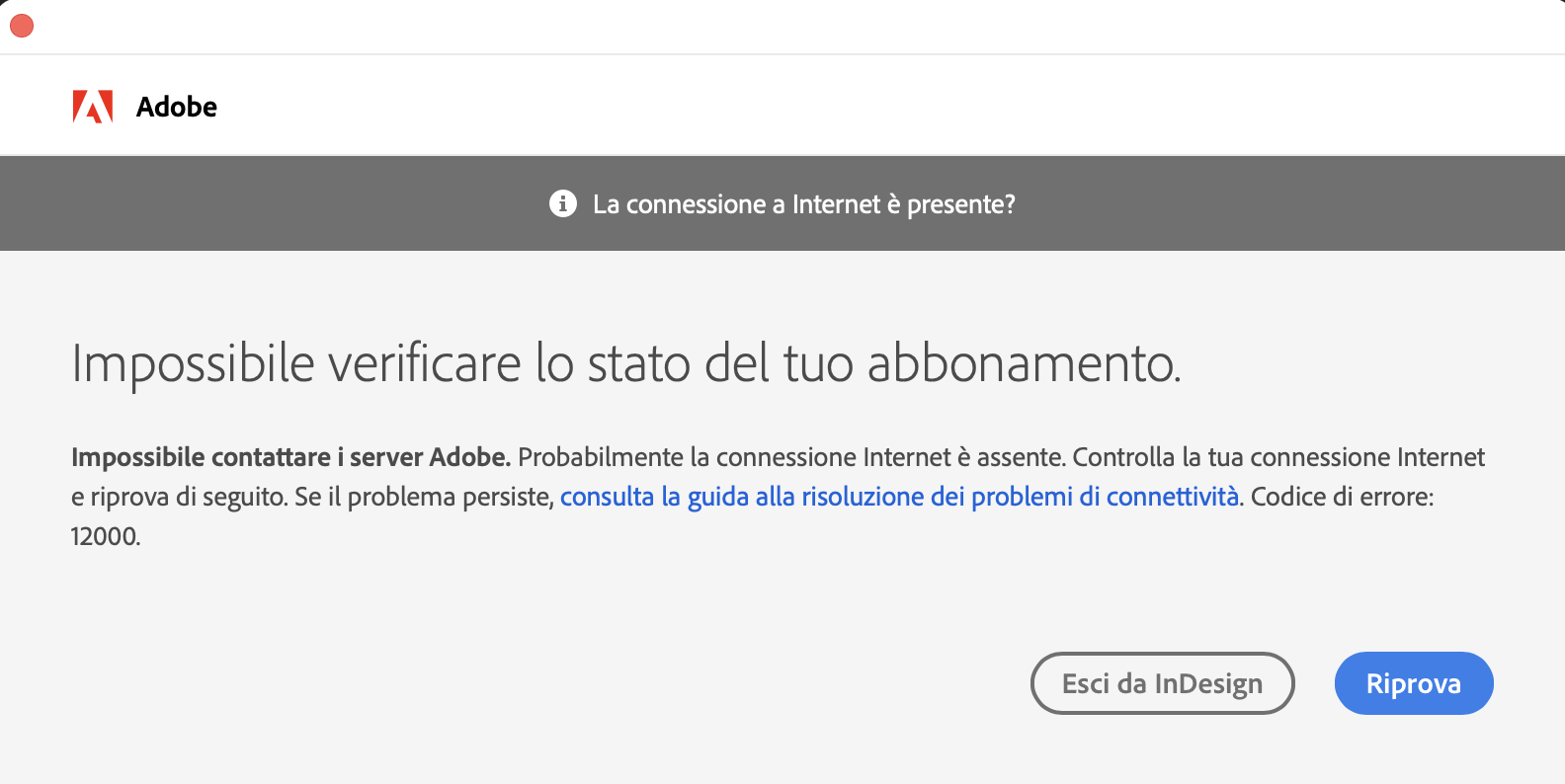The image size is (1565, 784).
Task: Click the text "e riprova di seguito"
Action: click(178, 497)
